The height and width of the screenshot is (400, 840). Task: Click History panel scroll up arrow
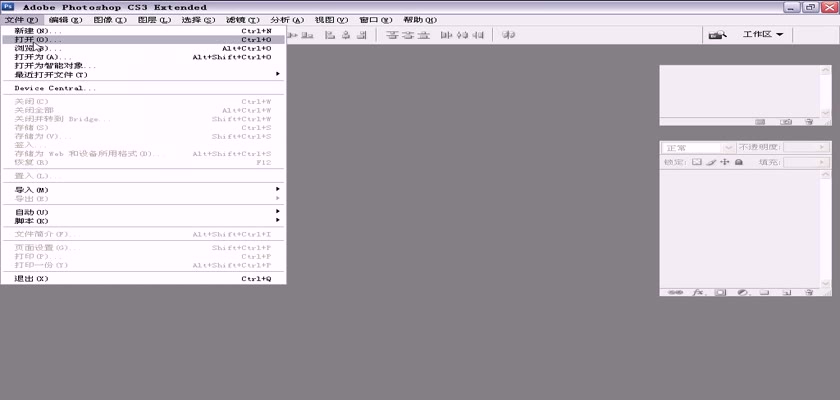pos(825,70)
